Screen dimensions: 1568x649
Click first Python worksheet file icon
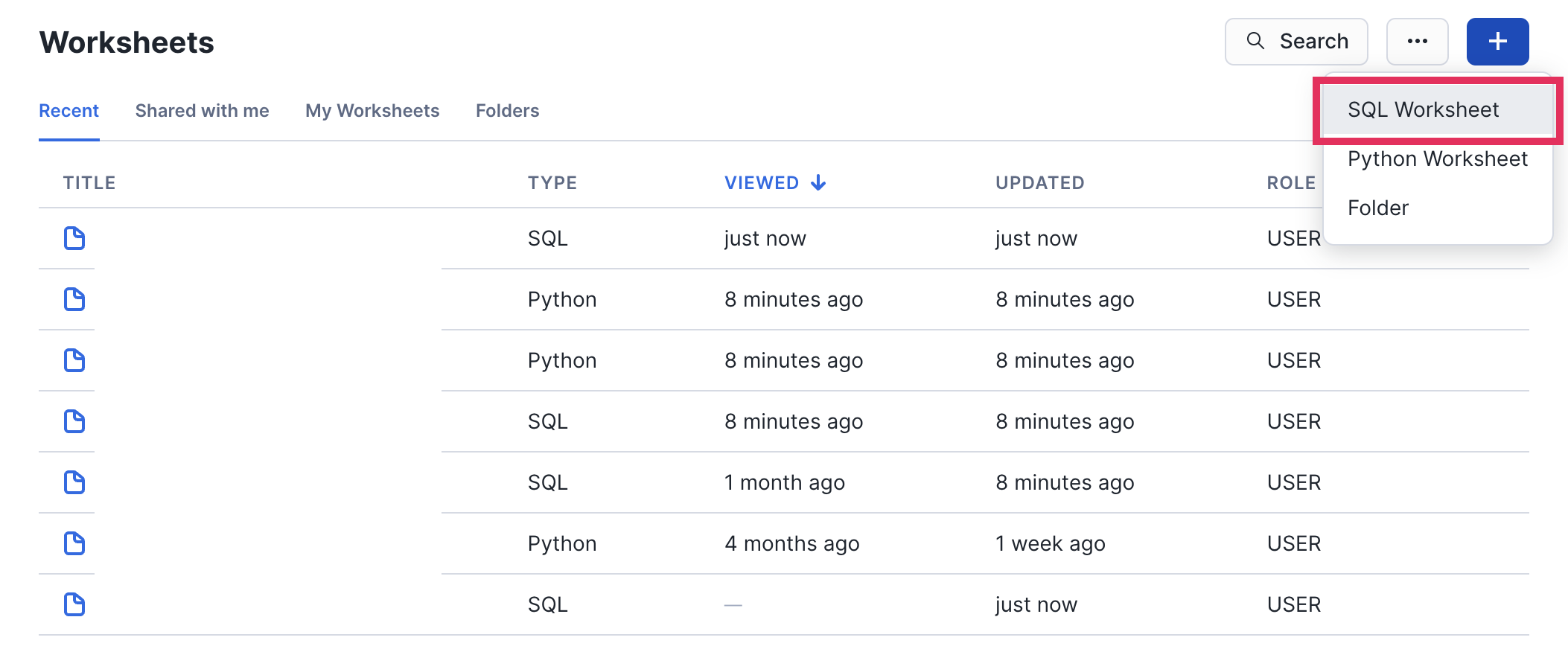click(74, 300)
